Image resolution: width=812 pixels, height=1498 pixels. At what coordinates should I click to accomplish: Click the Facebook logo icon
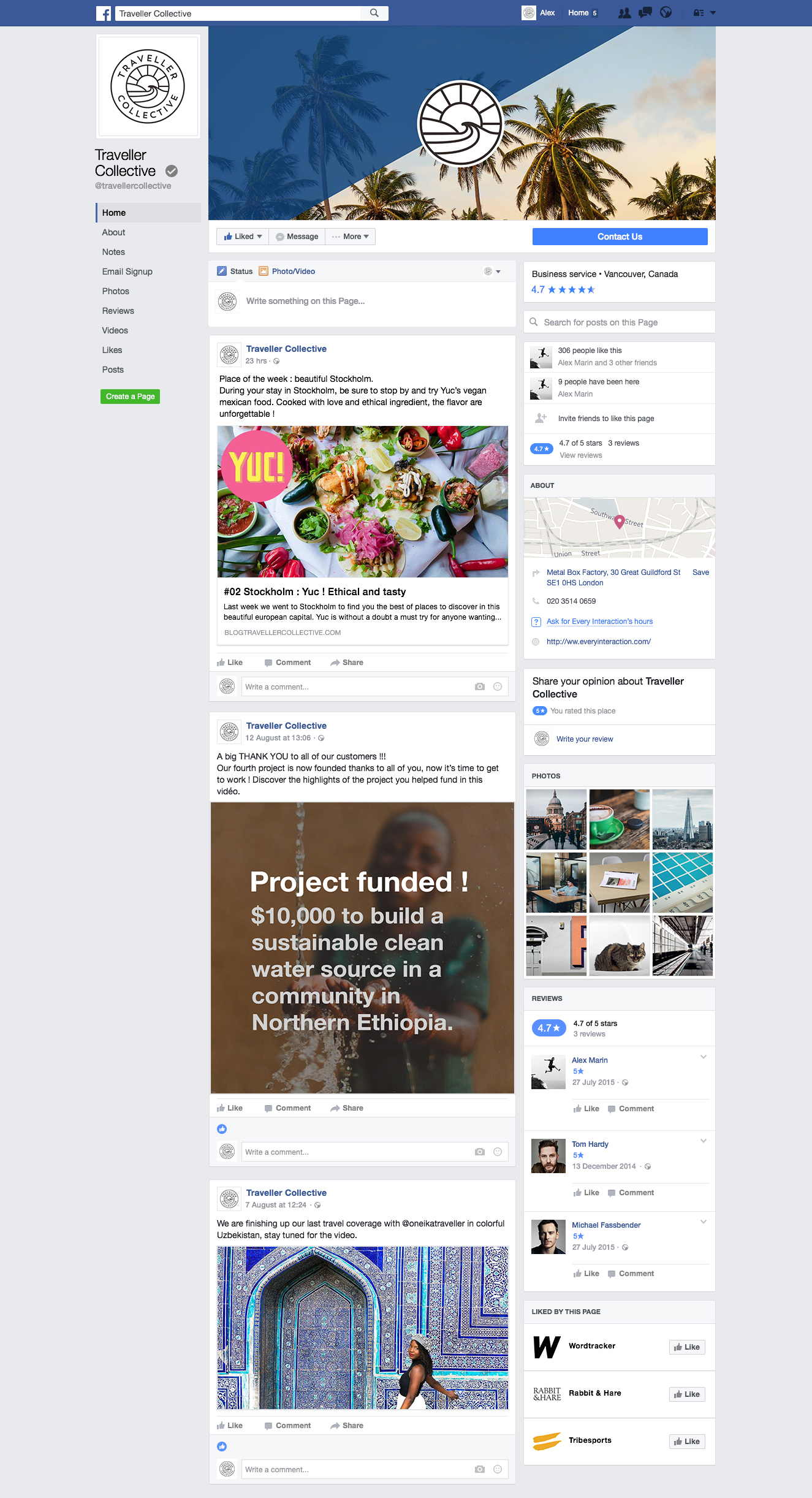point(104,13)
